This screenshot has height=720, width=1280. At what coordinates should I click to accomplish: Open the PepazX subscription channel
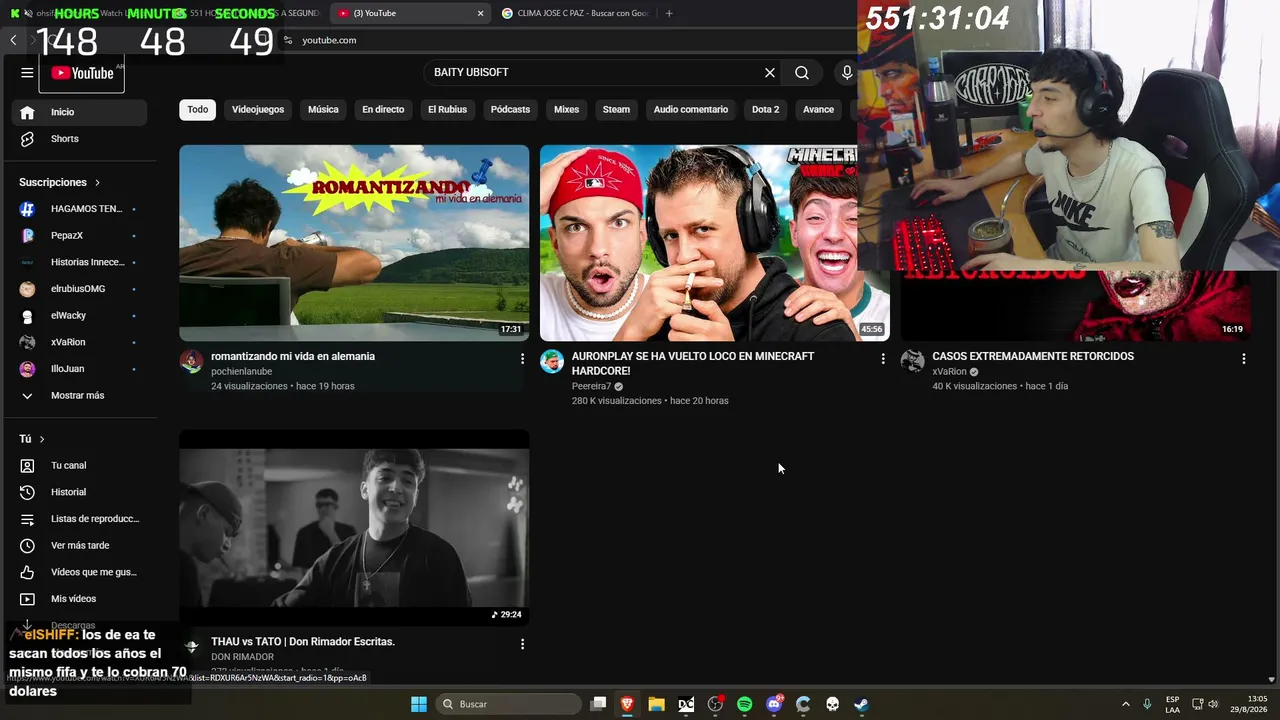click(x=79, y=236)
